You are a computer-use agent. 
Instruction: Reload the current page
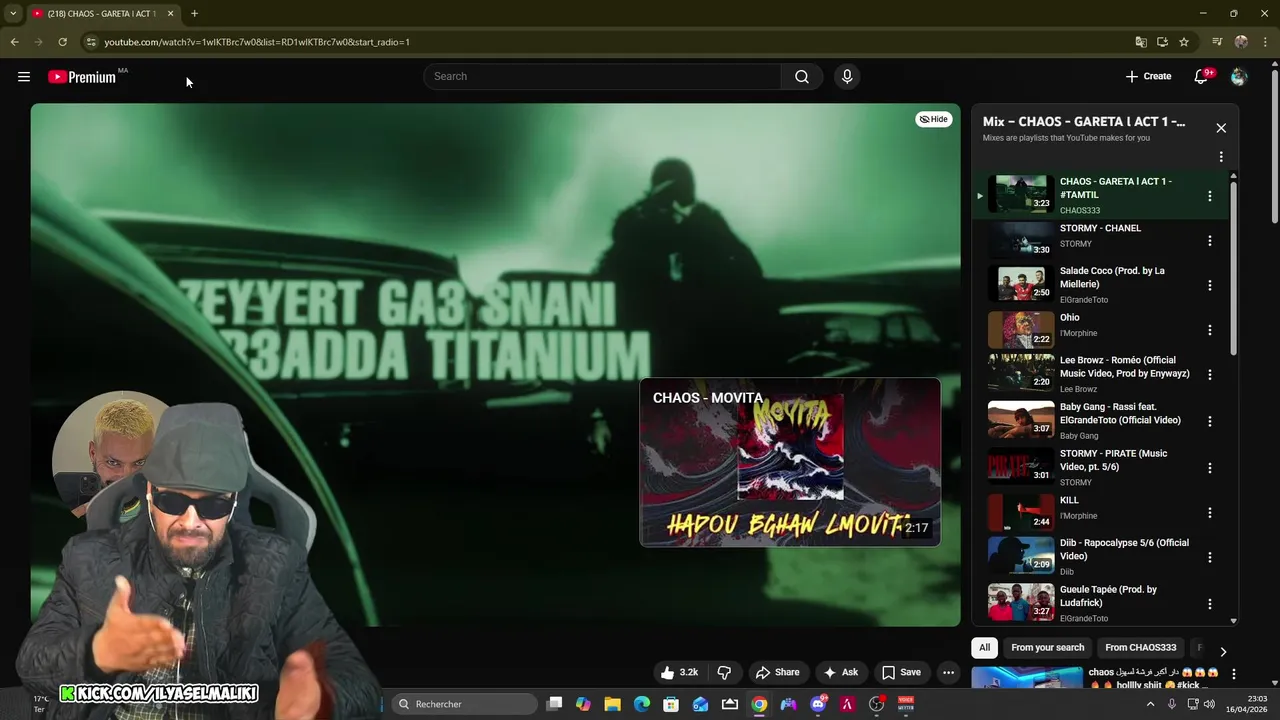tap(62, 42)
